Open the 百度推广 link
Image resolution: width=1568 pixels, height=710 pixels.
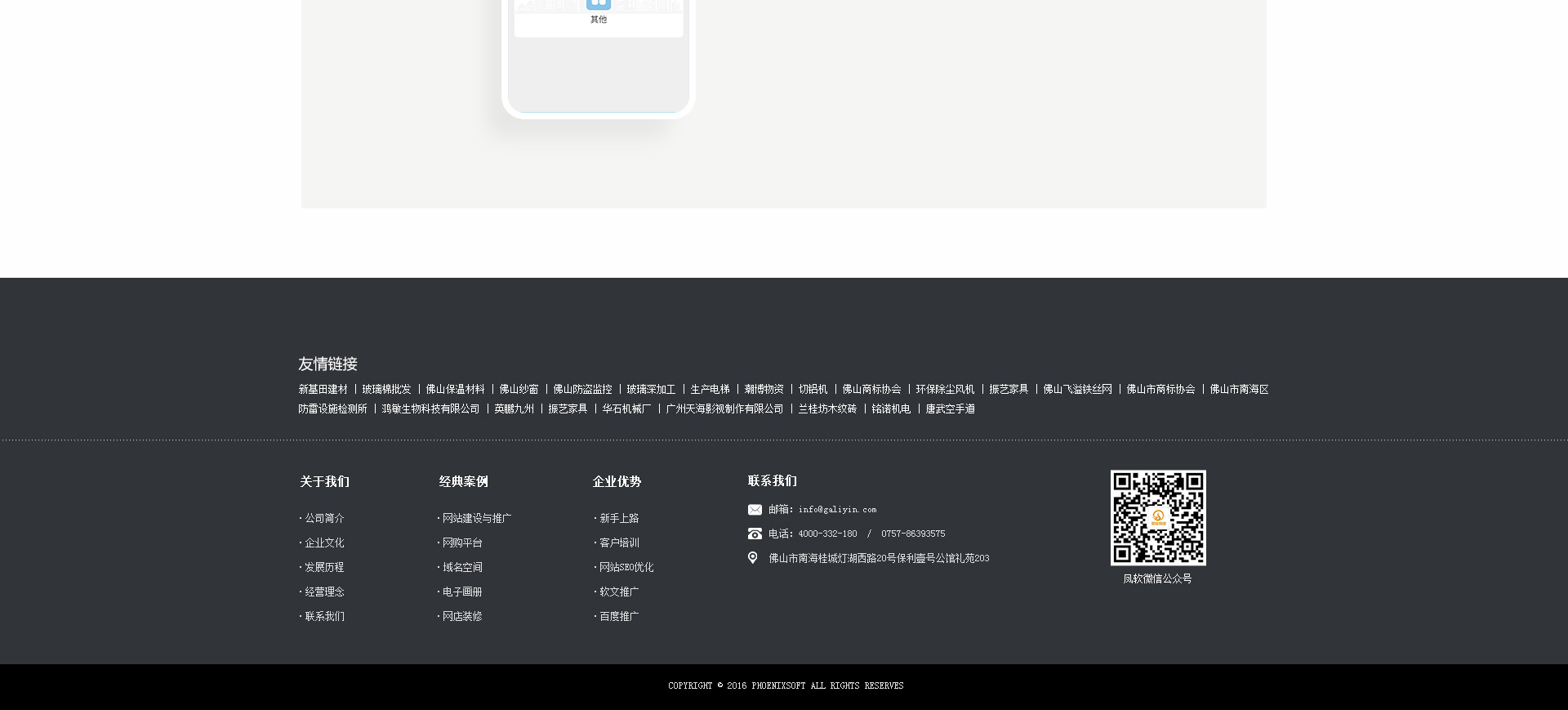[x=619, y=617]
